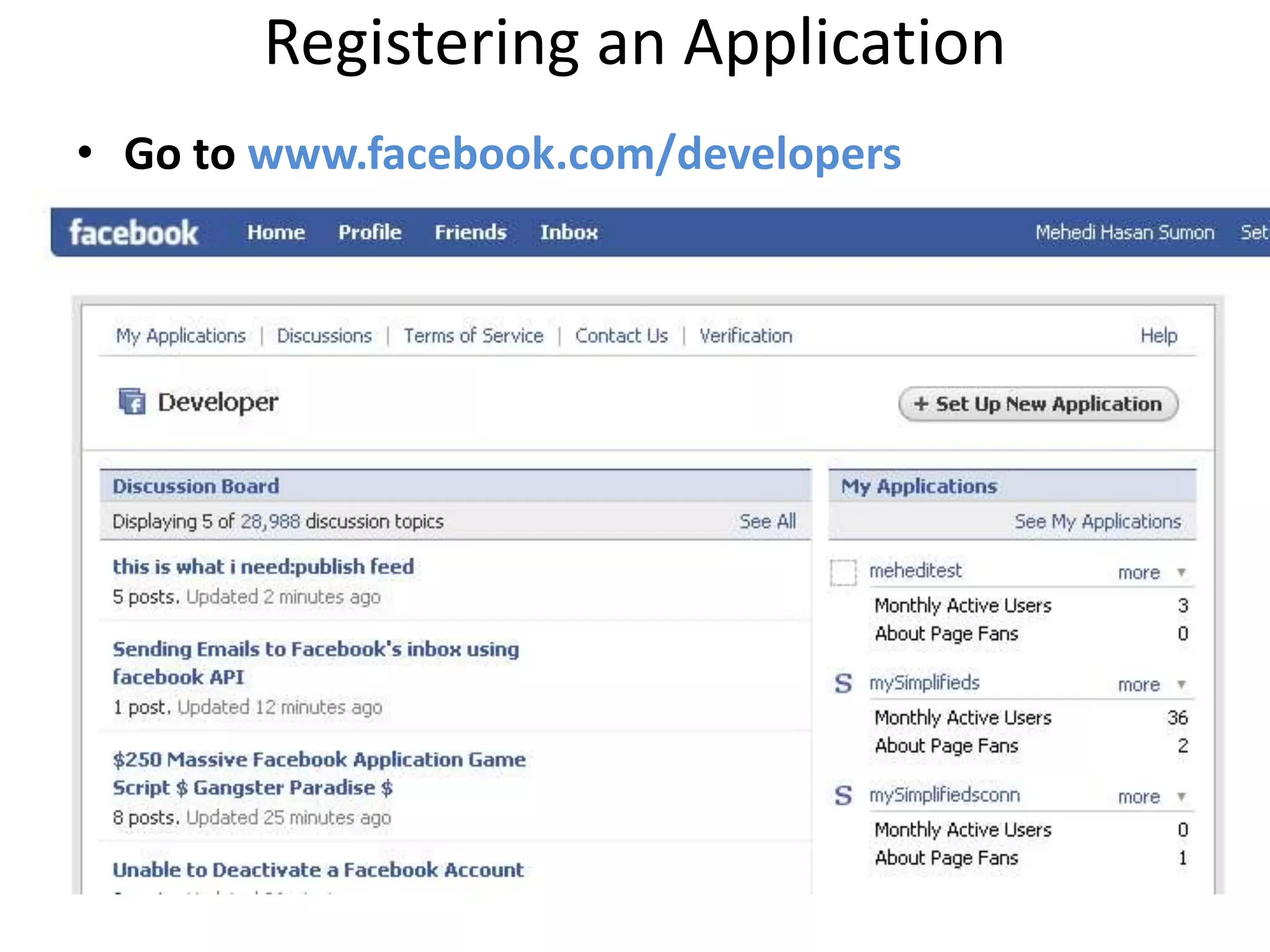Click mySimplifieds About Page Fans row
The image size is (1270, 952).
pos(1031,746)
